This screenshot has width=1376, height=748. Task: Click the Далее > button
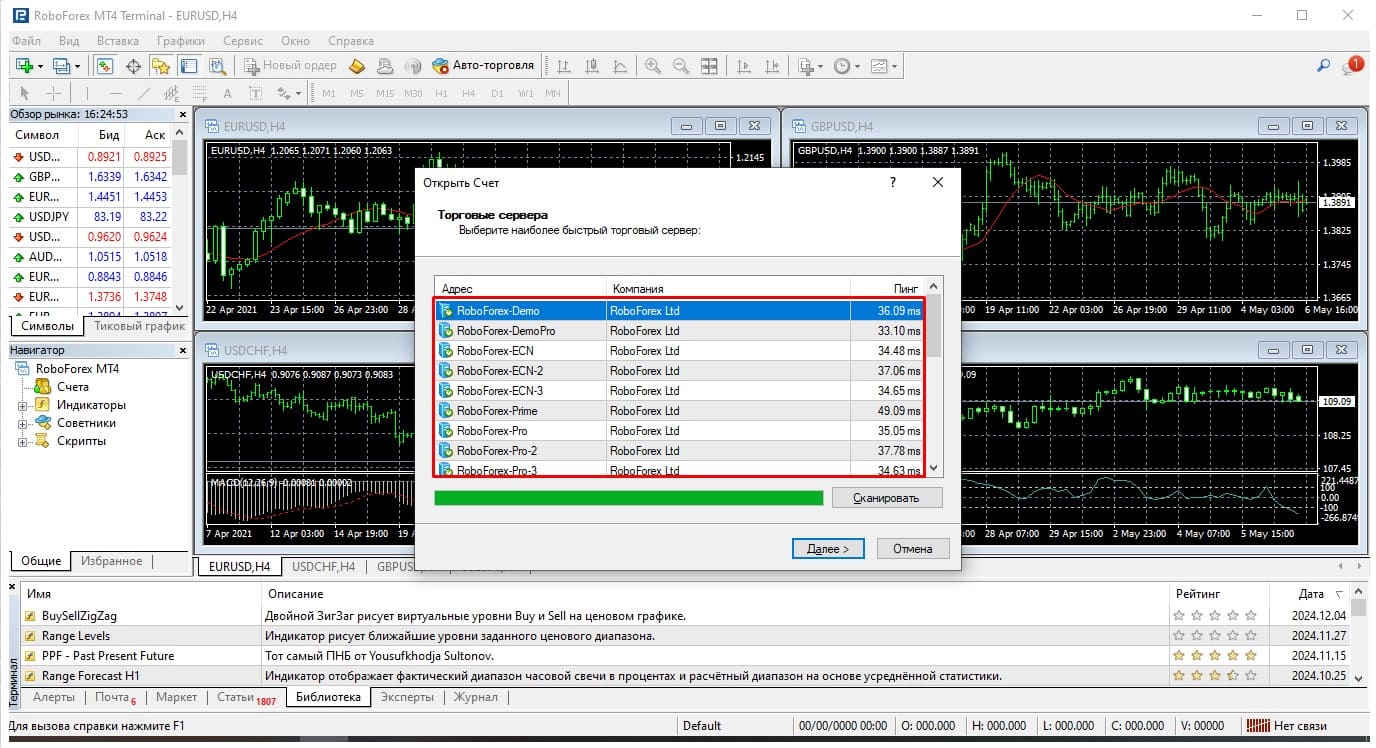pyautogui.click(x=828, y=548)
